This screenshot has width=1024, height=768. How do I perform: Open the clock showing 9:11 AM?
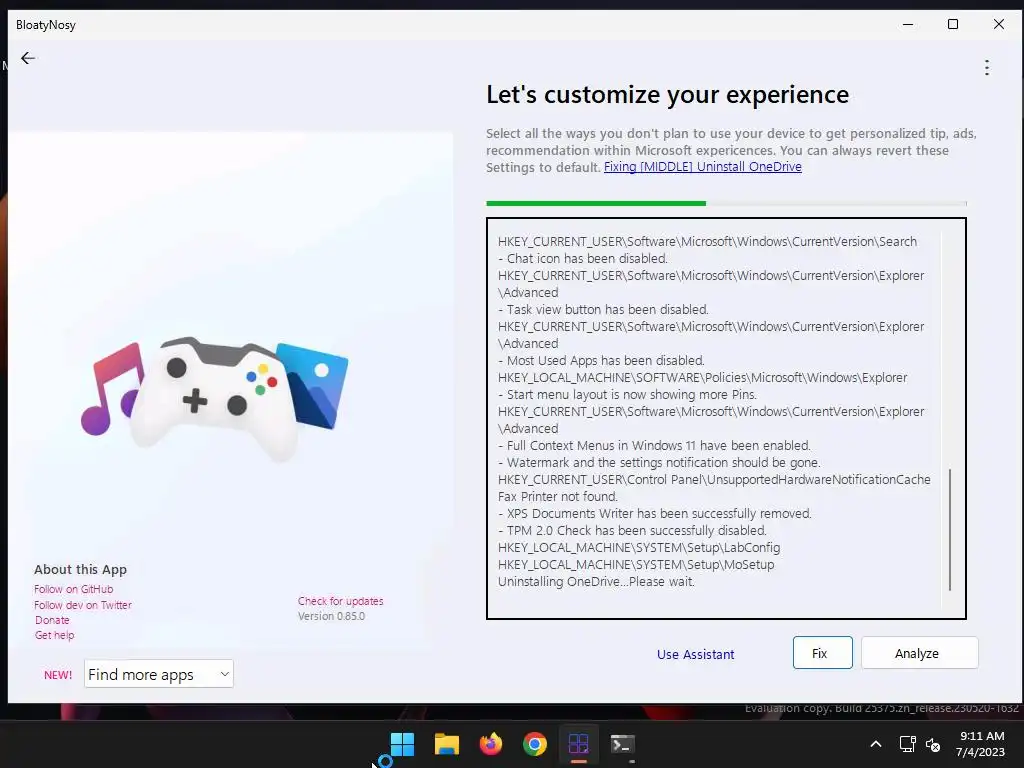click(x=980, y=744)
